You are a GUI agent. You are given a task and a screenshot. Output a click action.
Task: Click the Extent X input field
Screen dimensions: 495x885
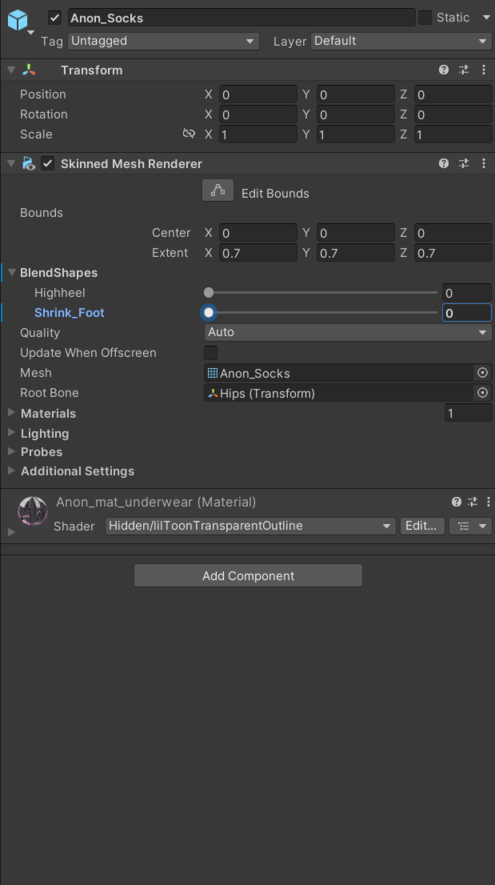(x=258, y=253)
